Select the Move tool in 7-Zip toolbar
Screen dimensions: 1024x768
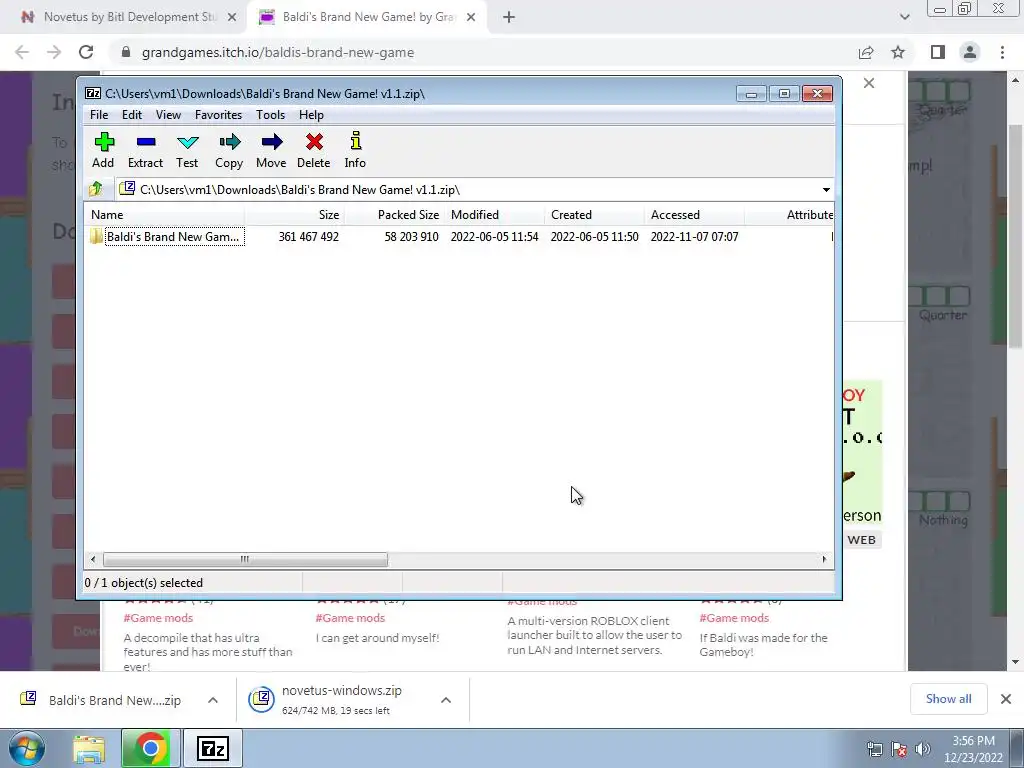tap(271, 150)
